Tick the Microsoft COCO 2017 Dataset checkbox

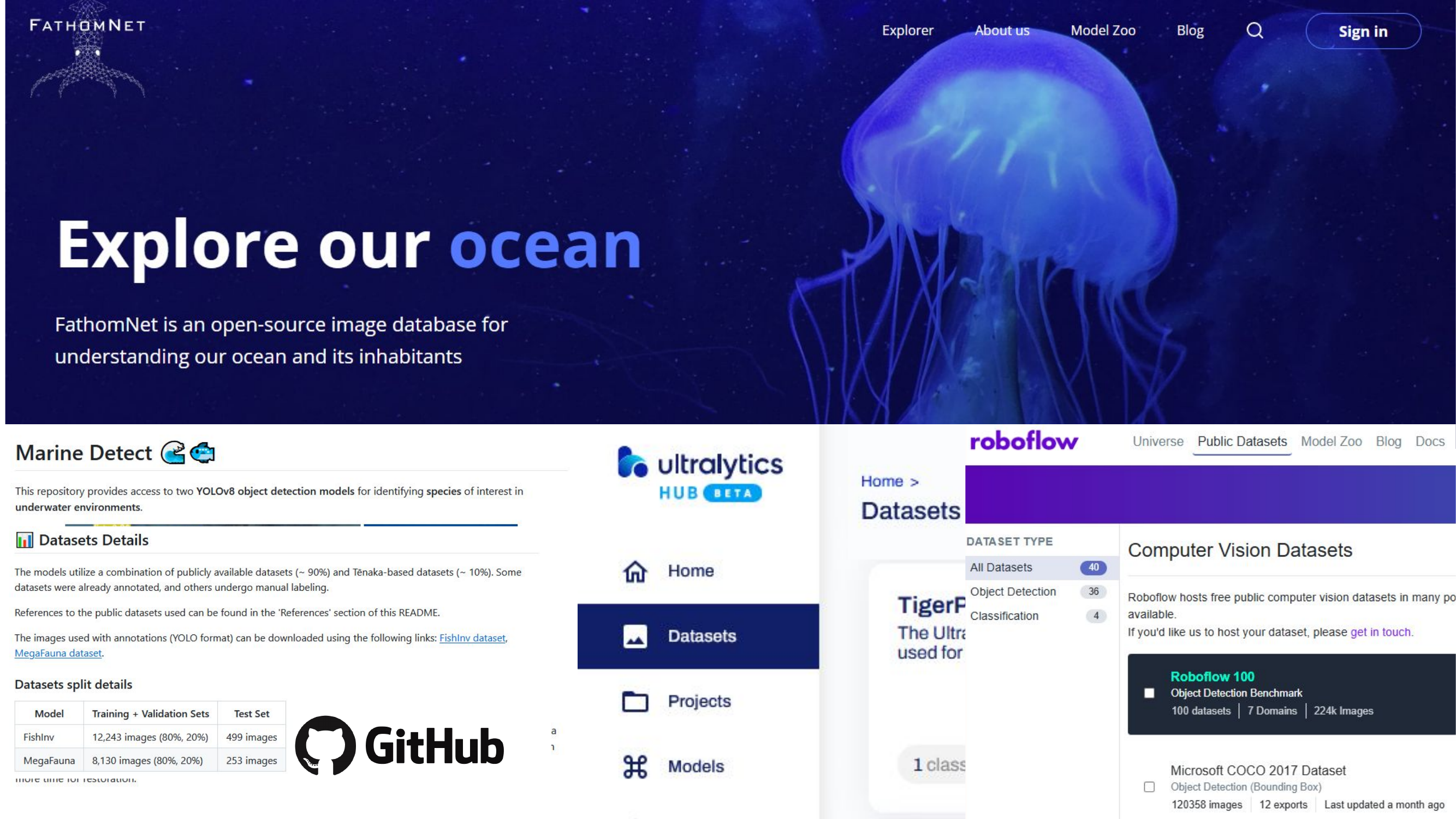[x=1149, y=787]
